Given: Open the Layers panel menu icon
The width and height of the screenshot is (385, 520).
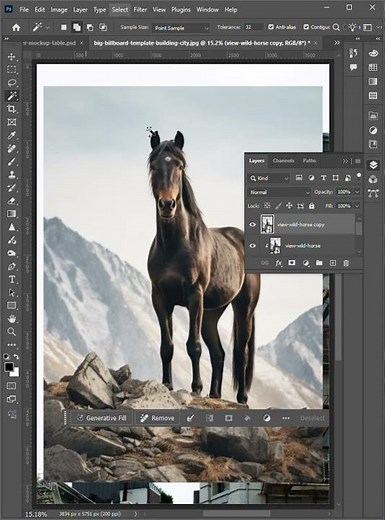Looking at the screenshot, I should pyautogui.click(x=358, y=161).
